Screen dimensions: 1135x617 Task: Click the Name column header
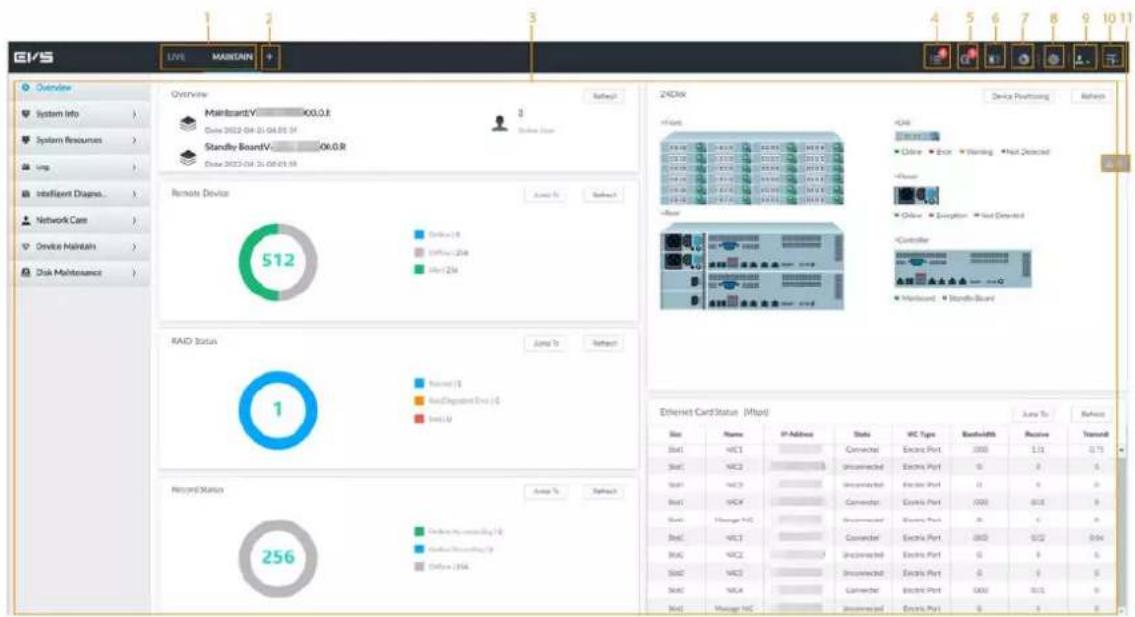733,435
